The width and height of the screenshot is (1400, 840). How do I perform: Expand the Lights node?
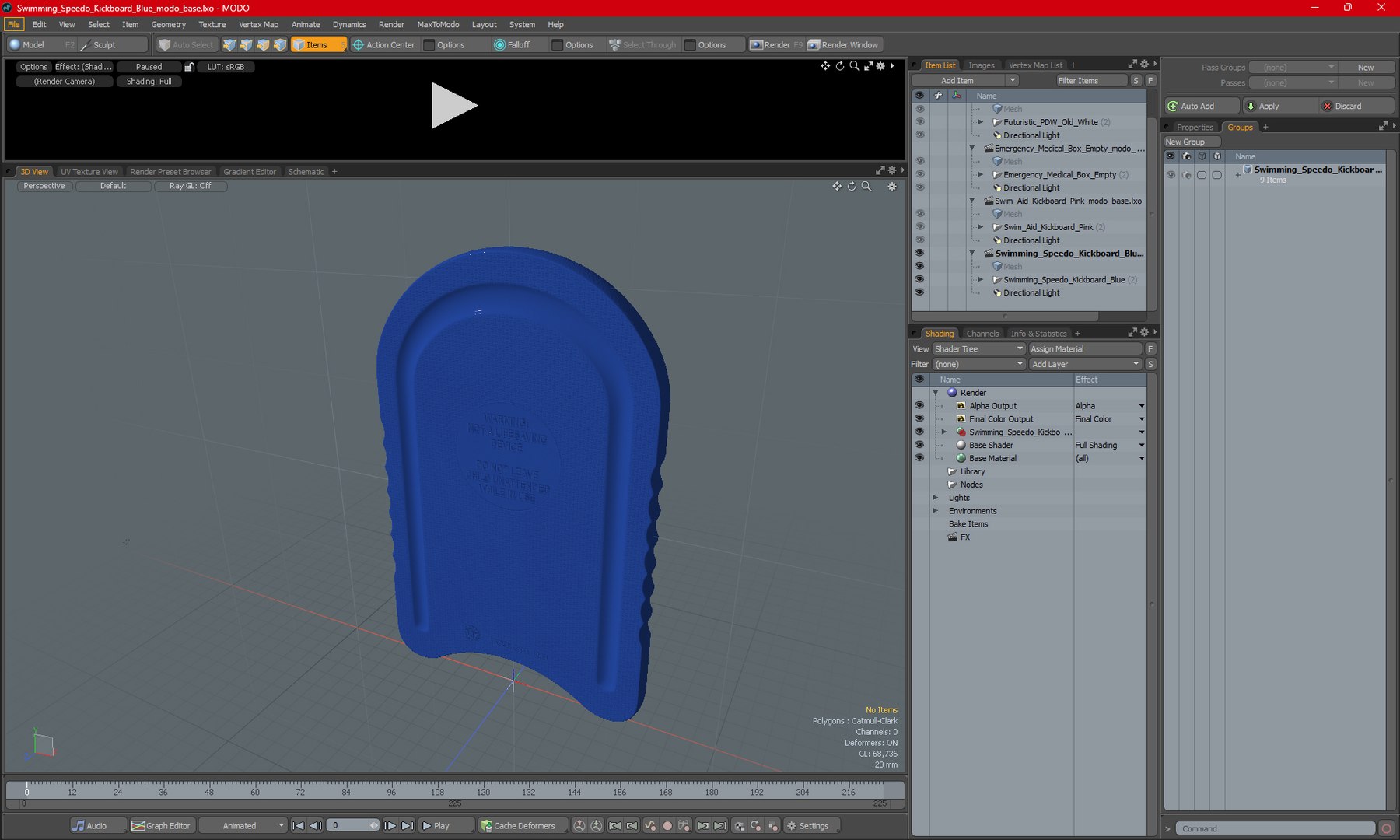[x=936, y=498]
